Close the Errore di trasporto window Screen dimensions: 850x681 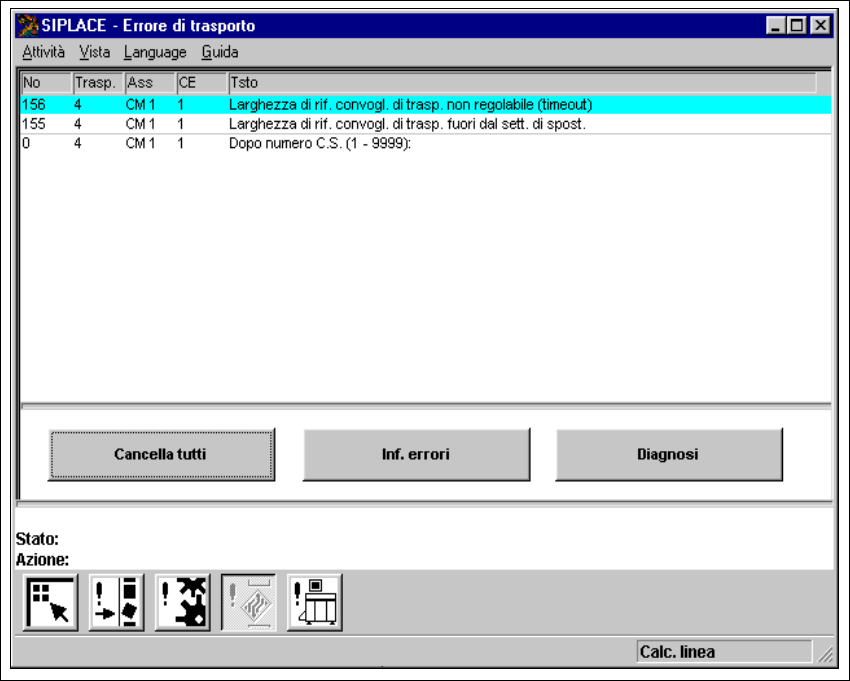[821, 25]
